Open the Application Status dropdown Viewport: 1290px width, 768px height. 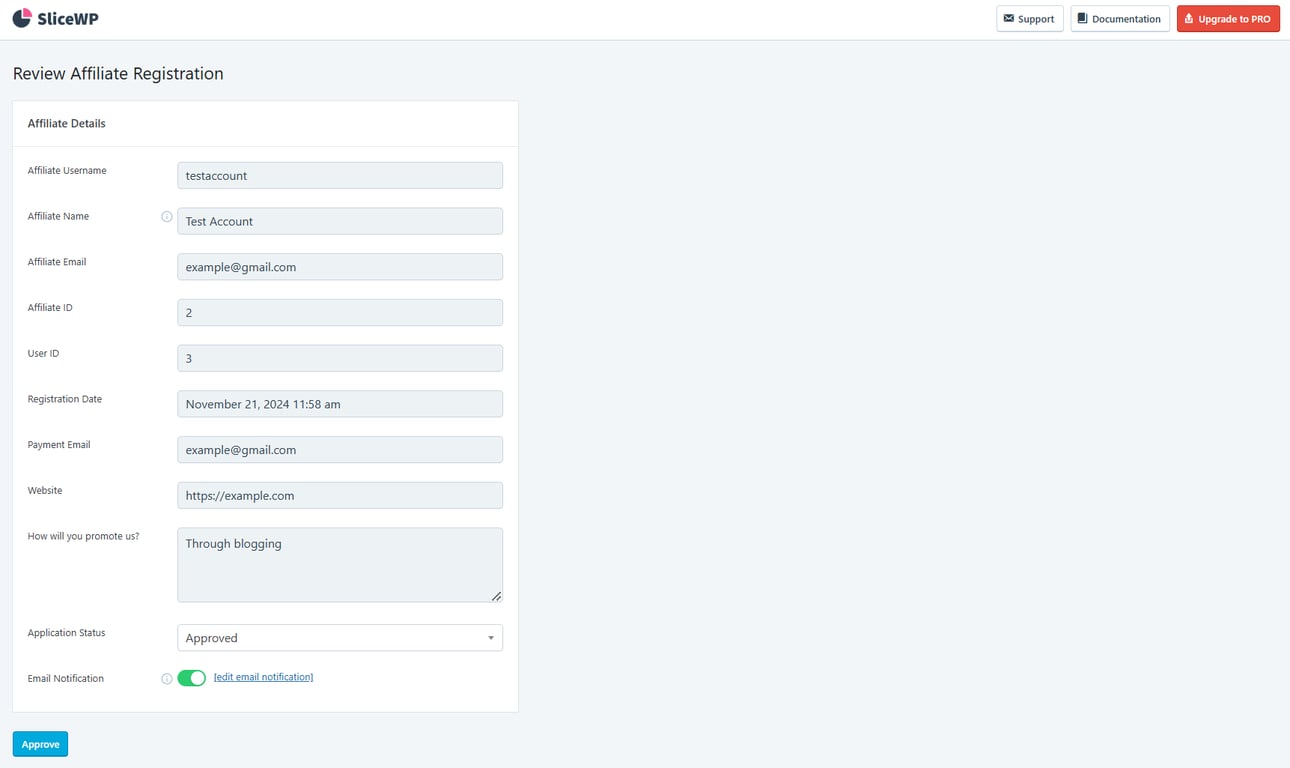point(339,637)
